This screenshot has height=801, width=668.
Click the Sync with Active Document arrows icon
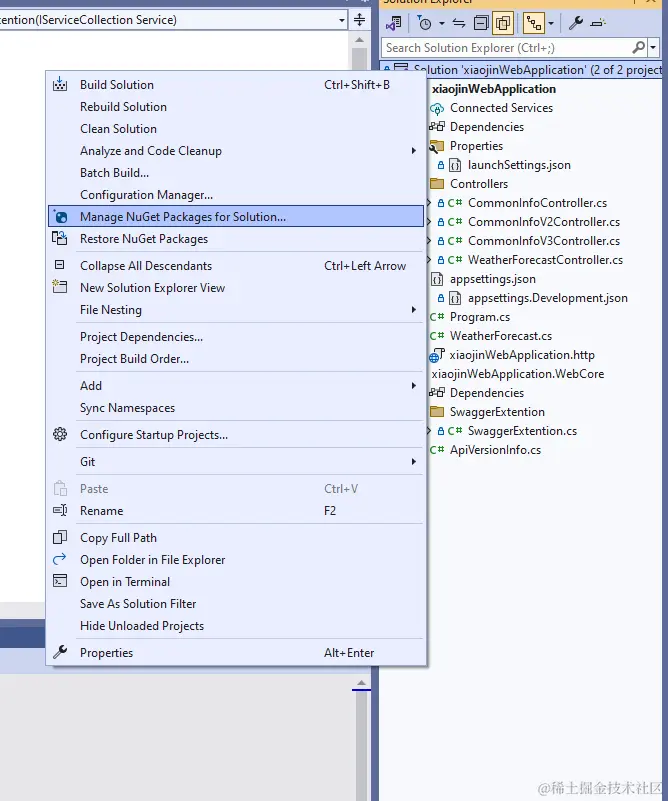click(x=459, y=23)
